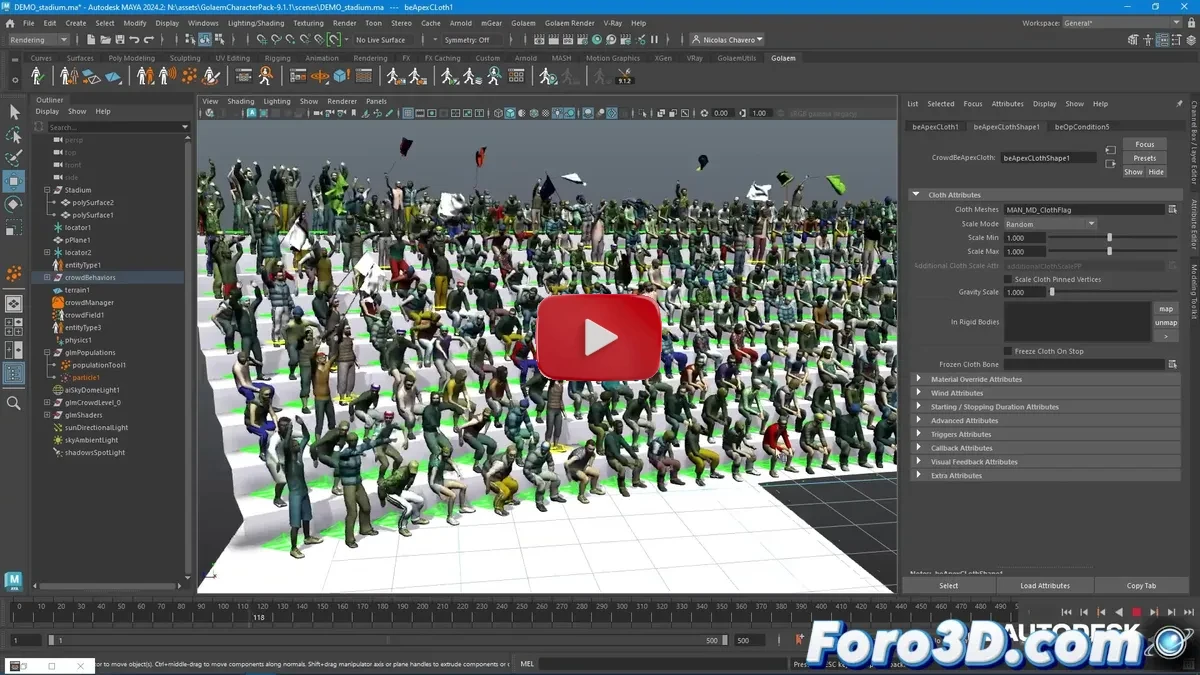The width and height of the screenshot is (1200, 675).
Task: Click the Focus button near Presets
Action: [x=1145, y=144]
